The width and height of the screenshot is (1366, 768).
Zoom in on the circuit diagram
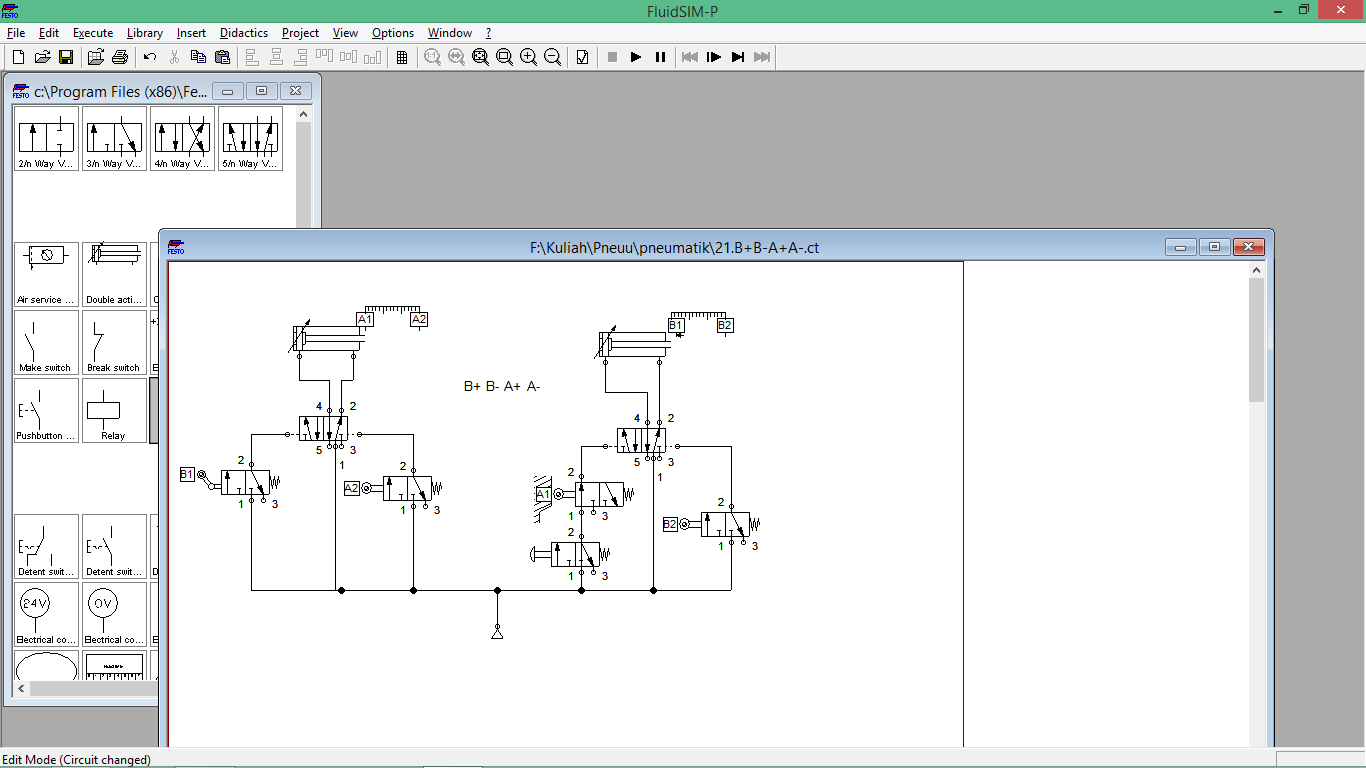pos(528,57)
